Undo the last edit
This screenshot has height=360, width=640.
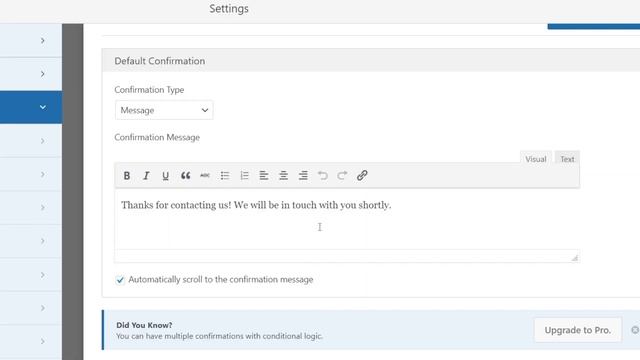[x=322, y=176]
